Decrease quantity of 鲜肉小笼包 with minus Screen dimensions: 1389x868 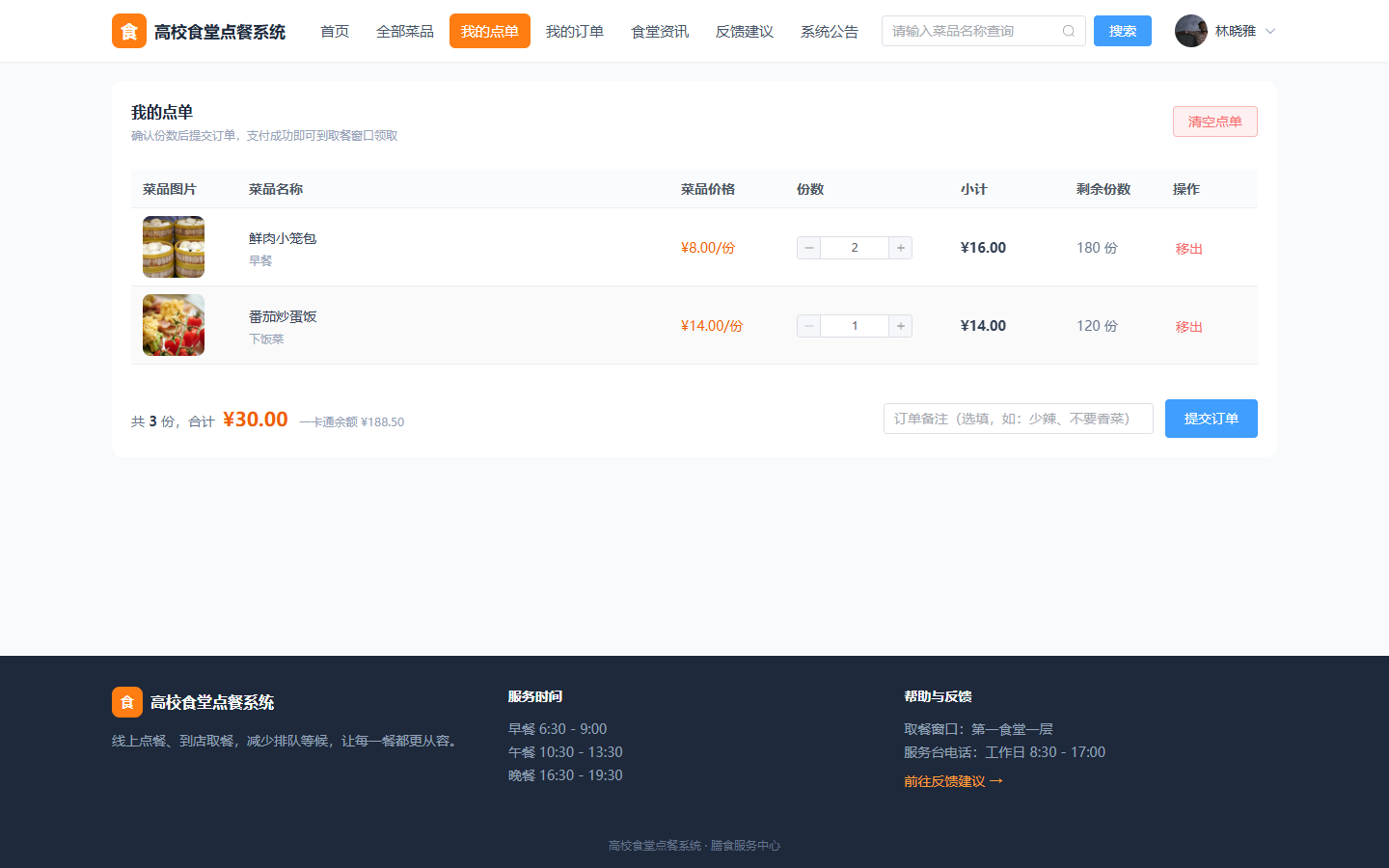click(809, 248)
